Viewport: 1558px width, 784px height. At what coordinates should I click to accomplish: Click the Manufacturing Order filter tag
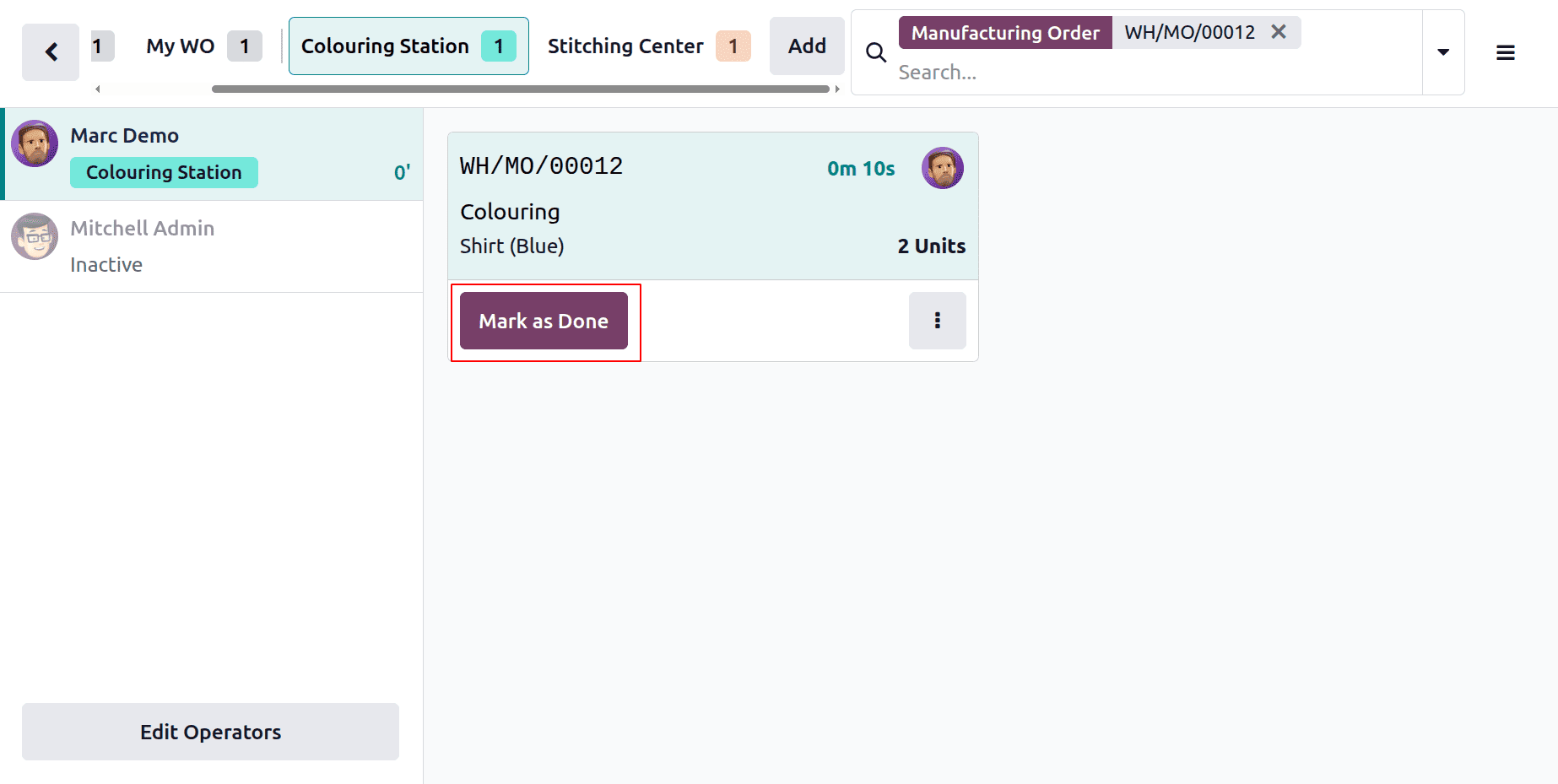pyautogui.click(x=1005, y=33)
